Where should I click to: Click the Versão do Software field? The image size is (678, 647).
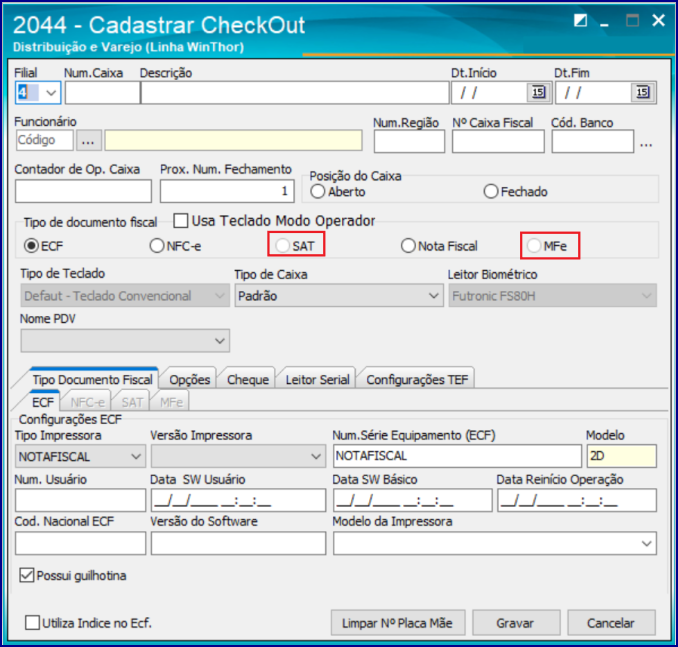(x=238, y=543)
